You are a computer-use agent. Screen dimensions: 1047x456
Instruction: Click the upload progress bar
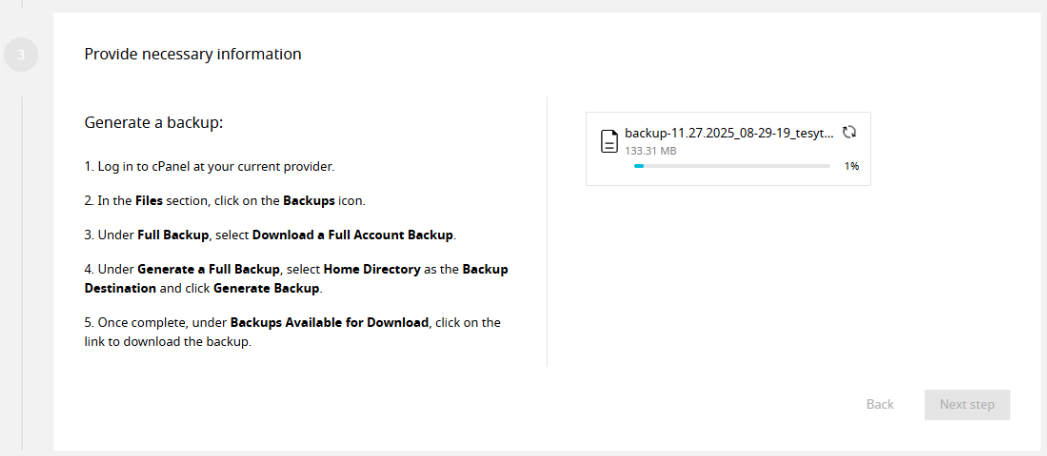coord(732,166)
